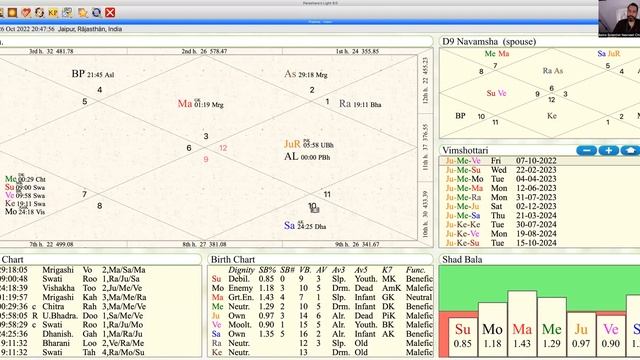Image resolution: width=640 pixels, height=360 pixels.
Task: Select the Ju-Me-Ju dasha row dated 02-12-2023
Action: (540, 206)
